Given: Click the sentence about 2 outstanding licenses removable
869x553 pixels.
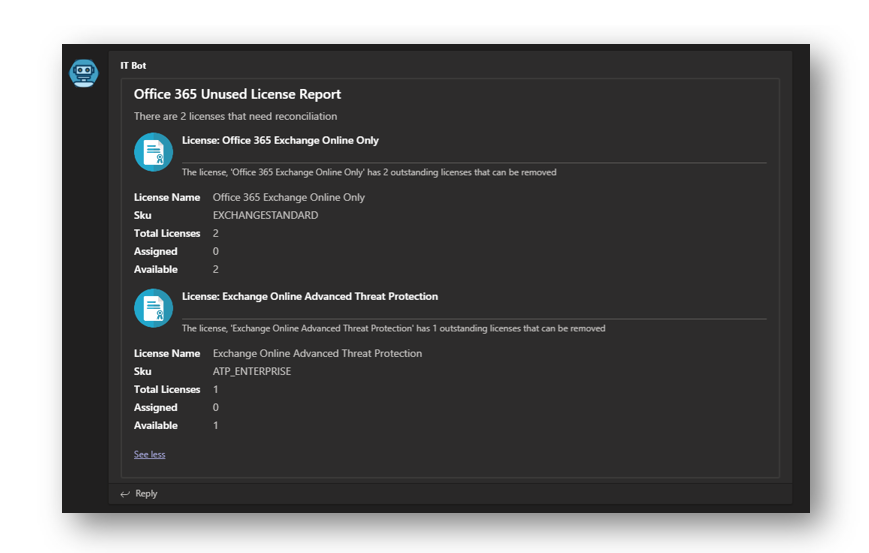Looking at the screenshot, I should [369, 172].
